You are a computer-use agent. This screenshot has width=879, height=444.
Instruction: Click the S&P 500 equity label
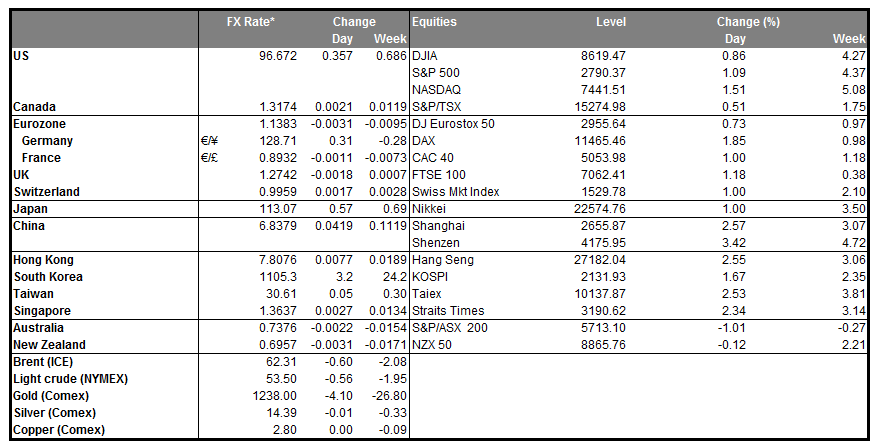pos(436,73)
